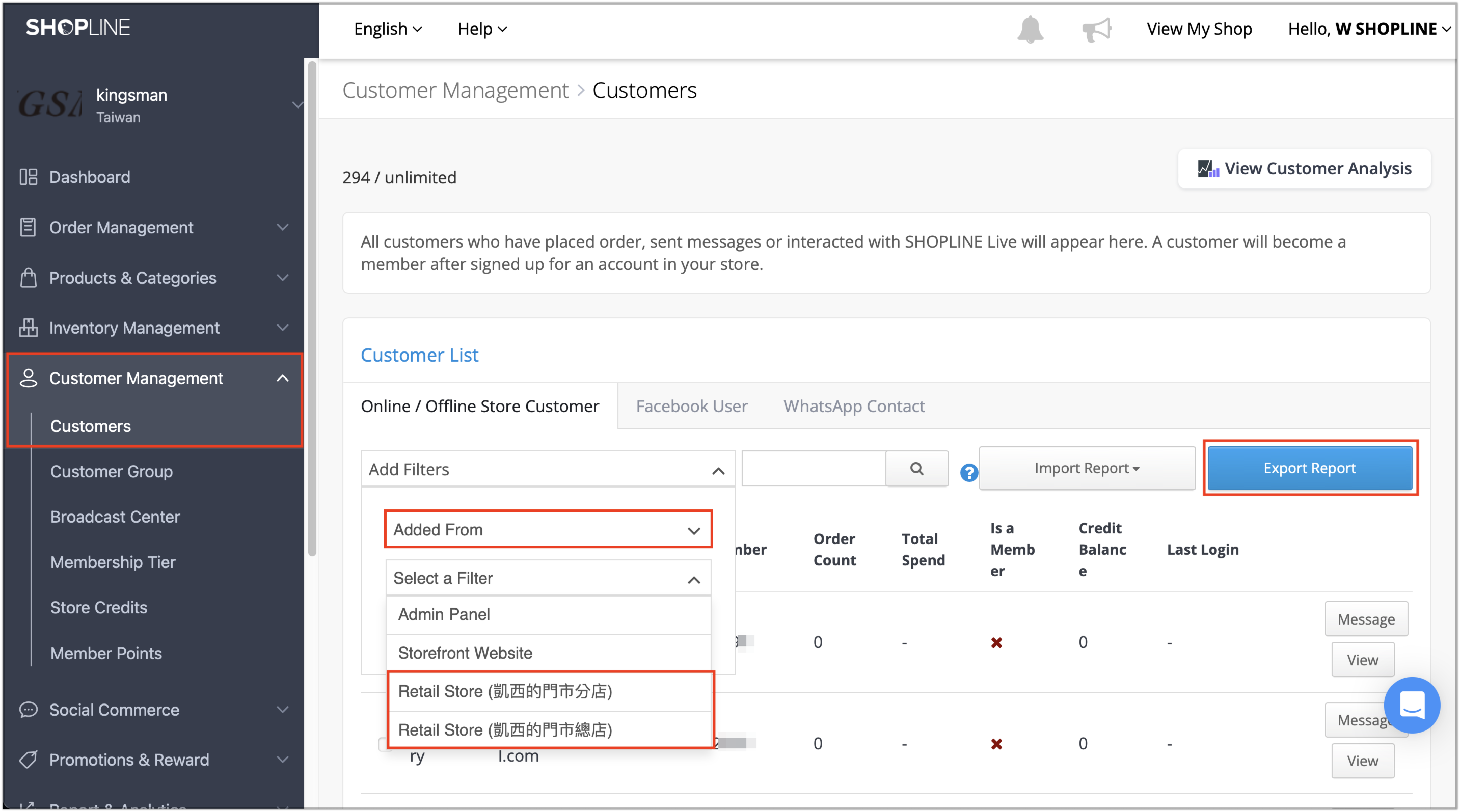Click the Products & Categories bag icon
The width and height of the screenshot is (1460, 812).
tap(28, 278)
